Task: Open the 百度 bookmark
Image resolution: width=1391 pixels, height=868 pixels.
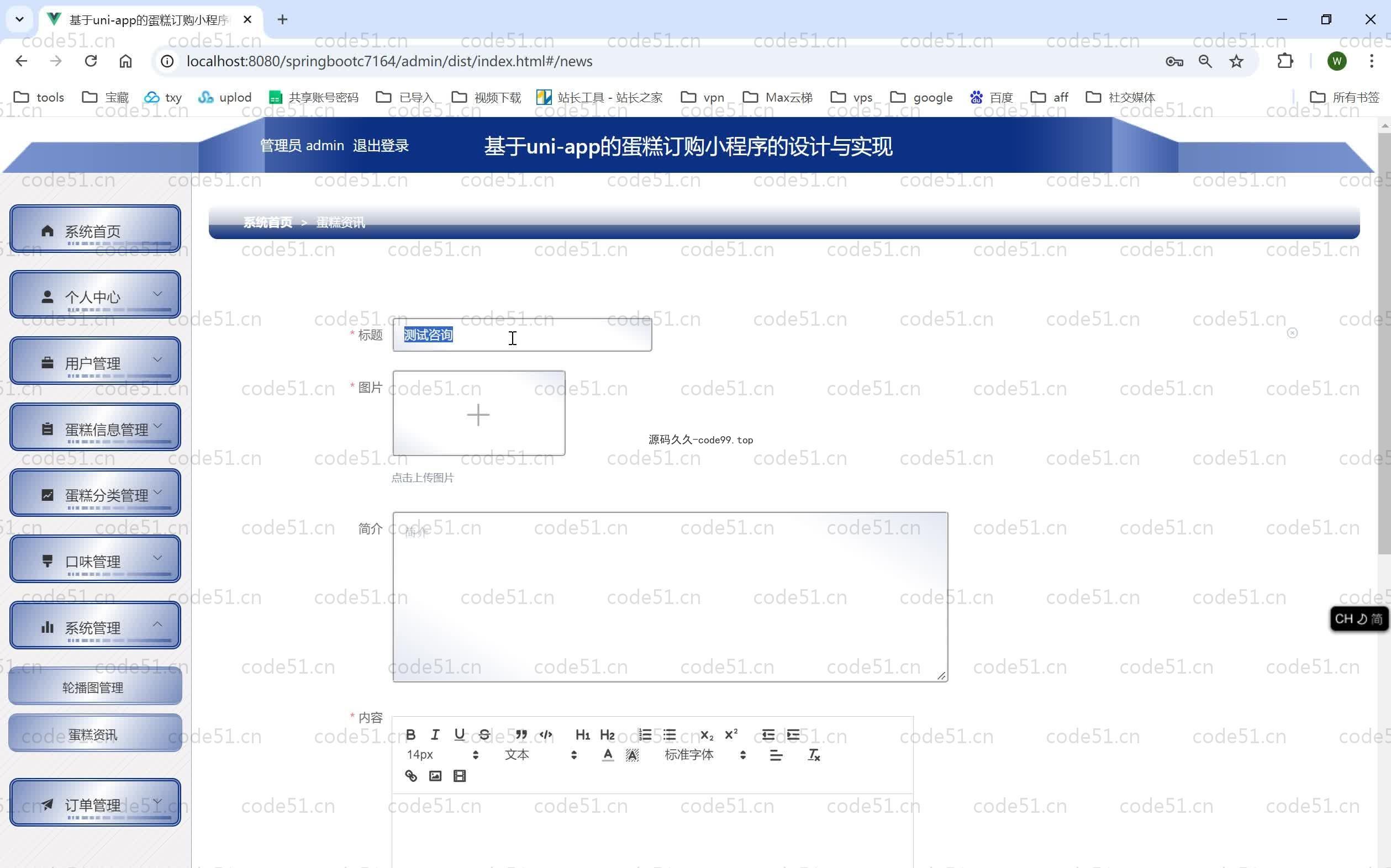Action: click(x=992, y=97)
